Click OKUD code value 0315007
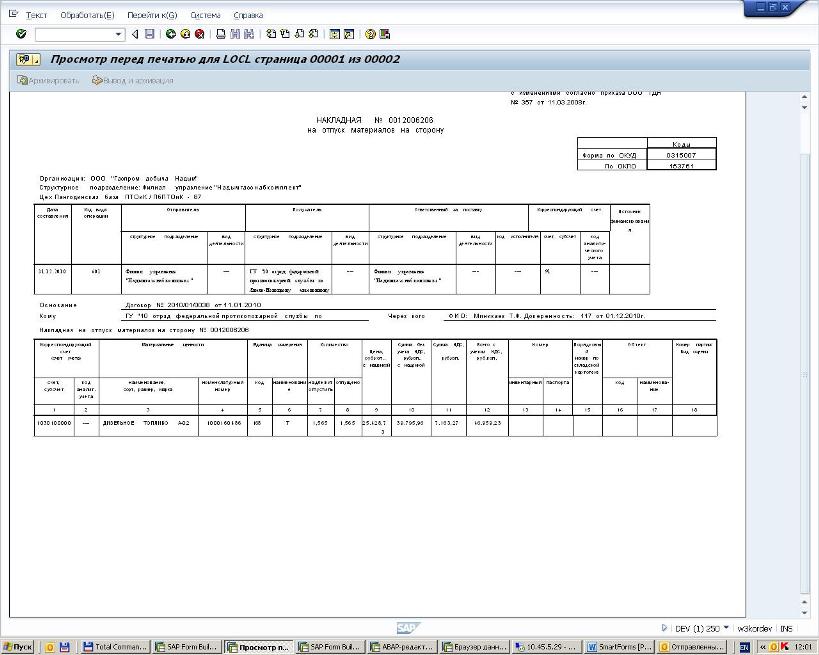The height and width of the screenshot is (655, 819). point(681,155)
